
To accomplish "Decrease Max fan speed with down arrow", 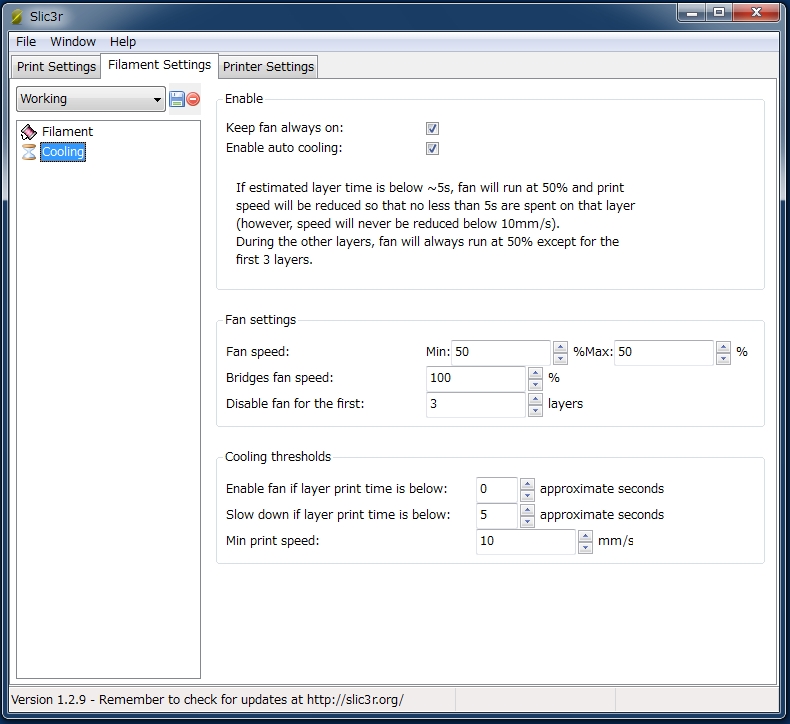I will coord(723,358).
